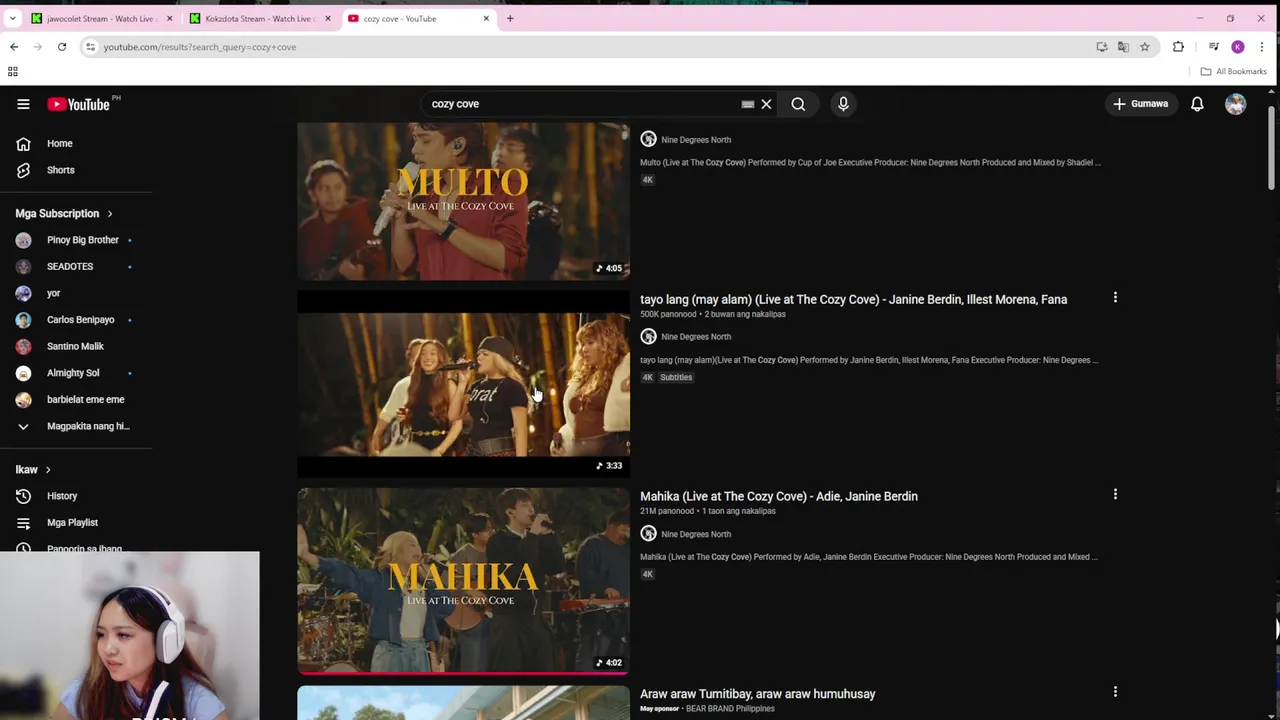This screenshot has height=720, width=1280.
Task: Click the page translate icon in address bar
Action: (1123, 47)
